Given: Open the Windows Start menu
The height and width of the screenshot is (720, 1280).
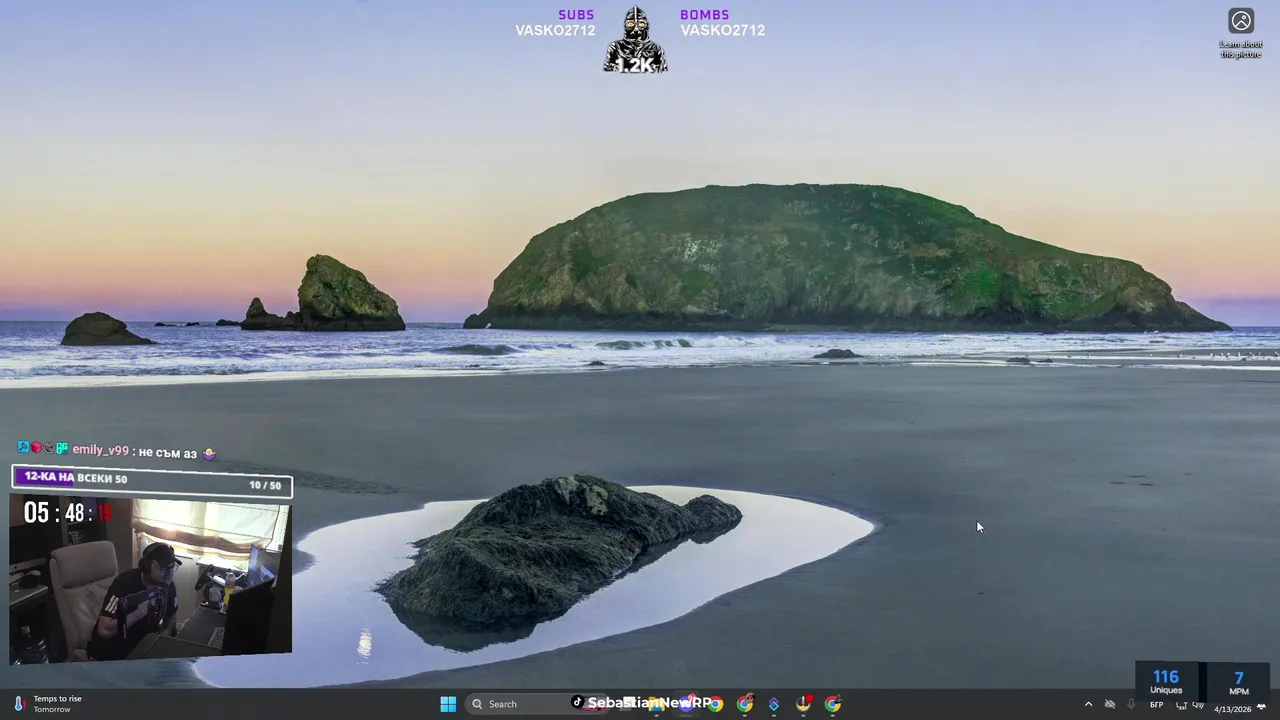Looking at the screenshot, I should point(448,704).
